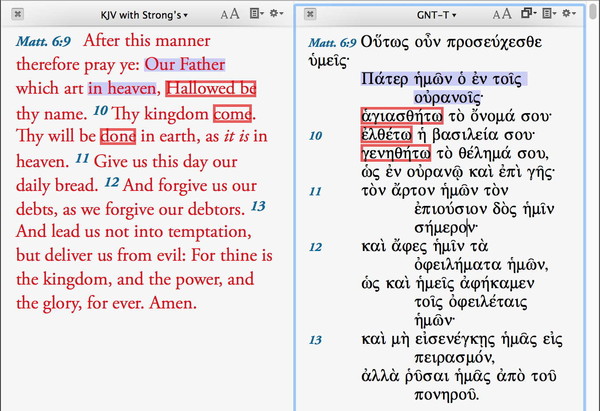Close the GNT-T pane
Image resolution: width=600 pixels, height=411 pixels.
pos(310,15)
